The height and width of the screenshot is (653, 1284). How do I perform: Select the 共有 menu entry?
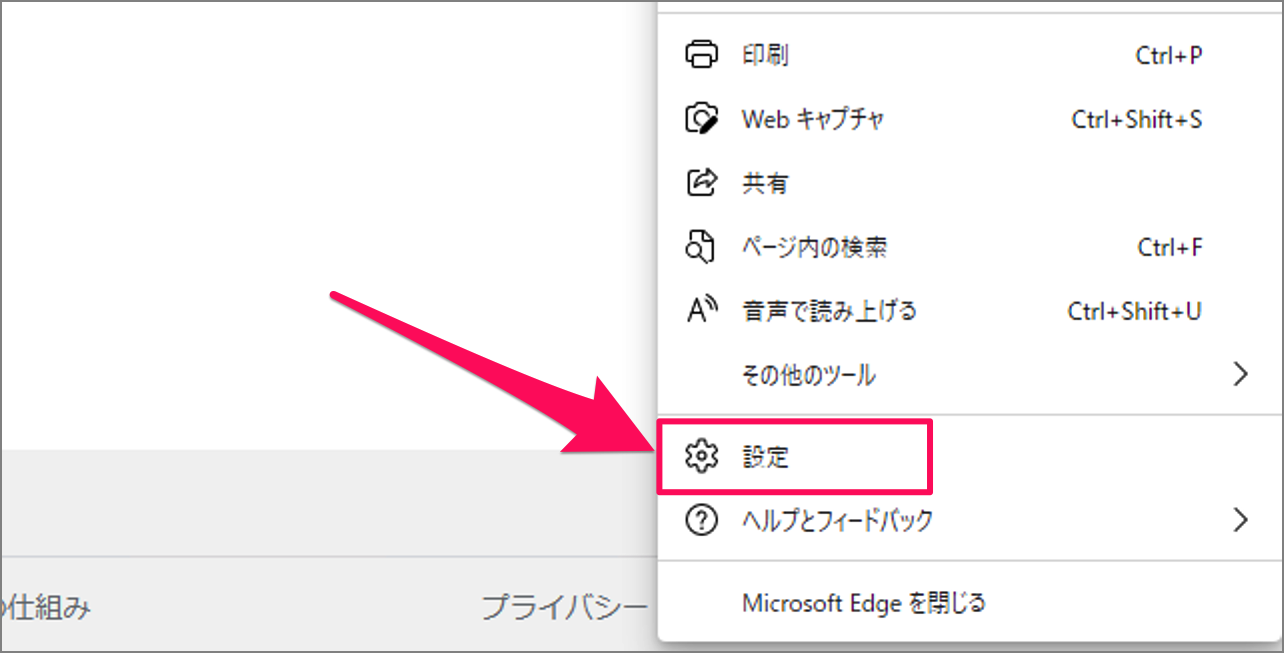click(x=765, y=183)
